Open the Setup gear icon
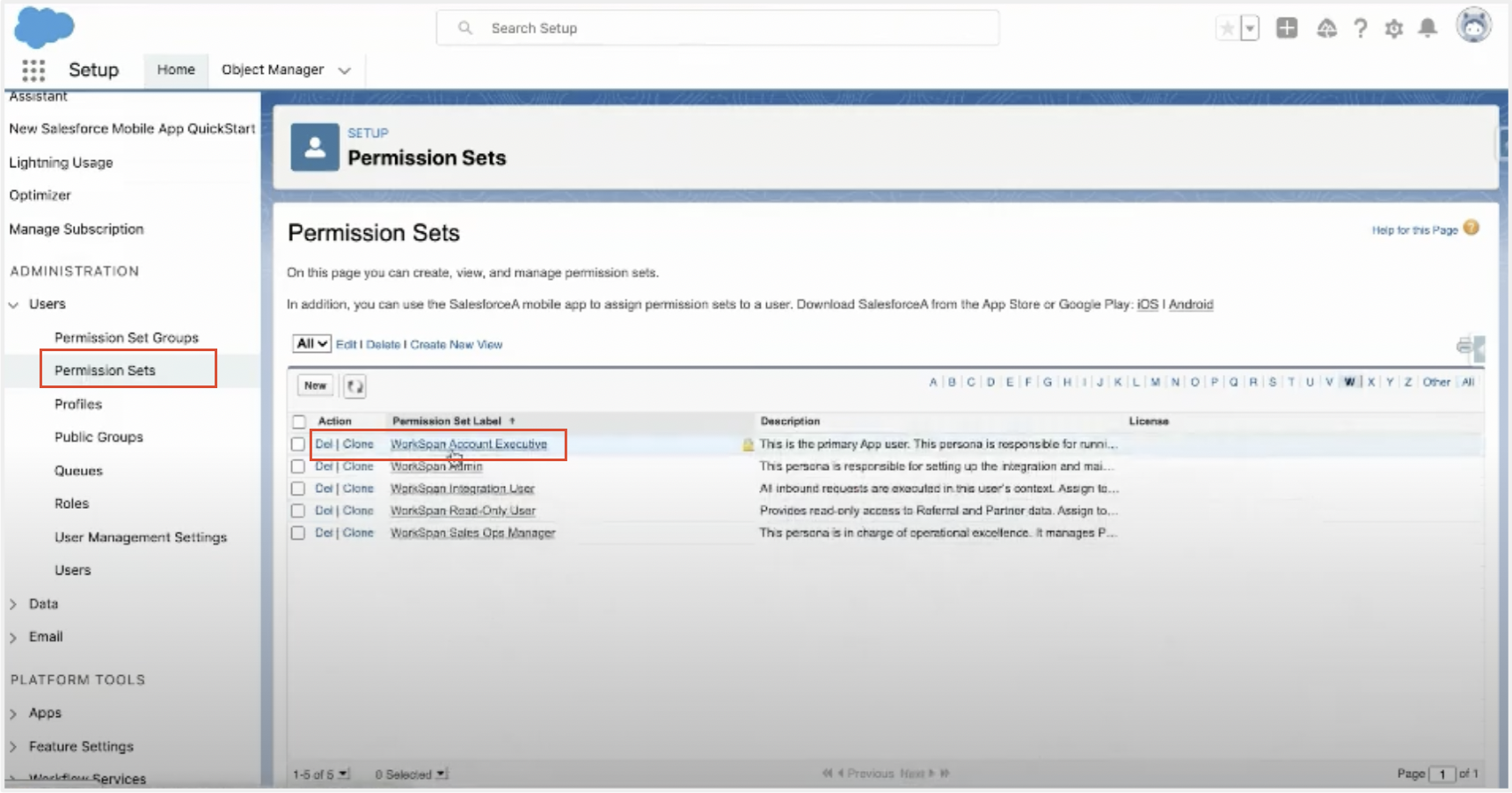1512x793 pixels. (x=1394, y=29)
